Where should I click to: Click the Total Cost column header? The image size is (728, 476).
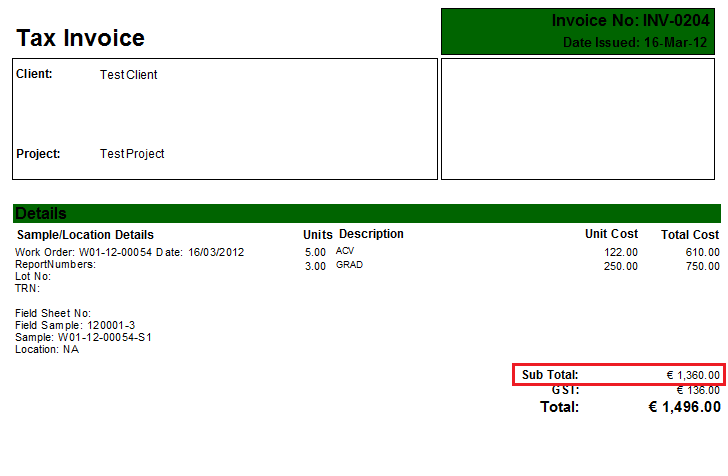690,235
